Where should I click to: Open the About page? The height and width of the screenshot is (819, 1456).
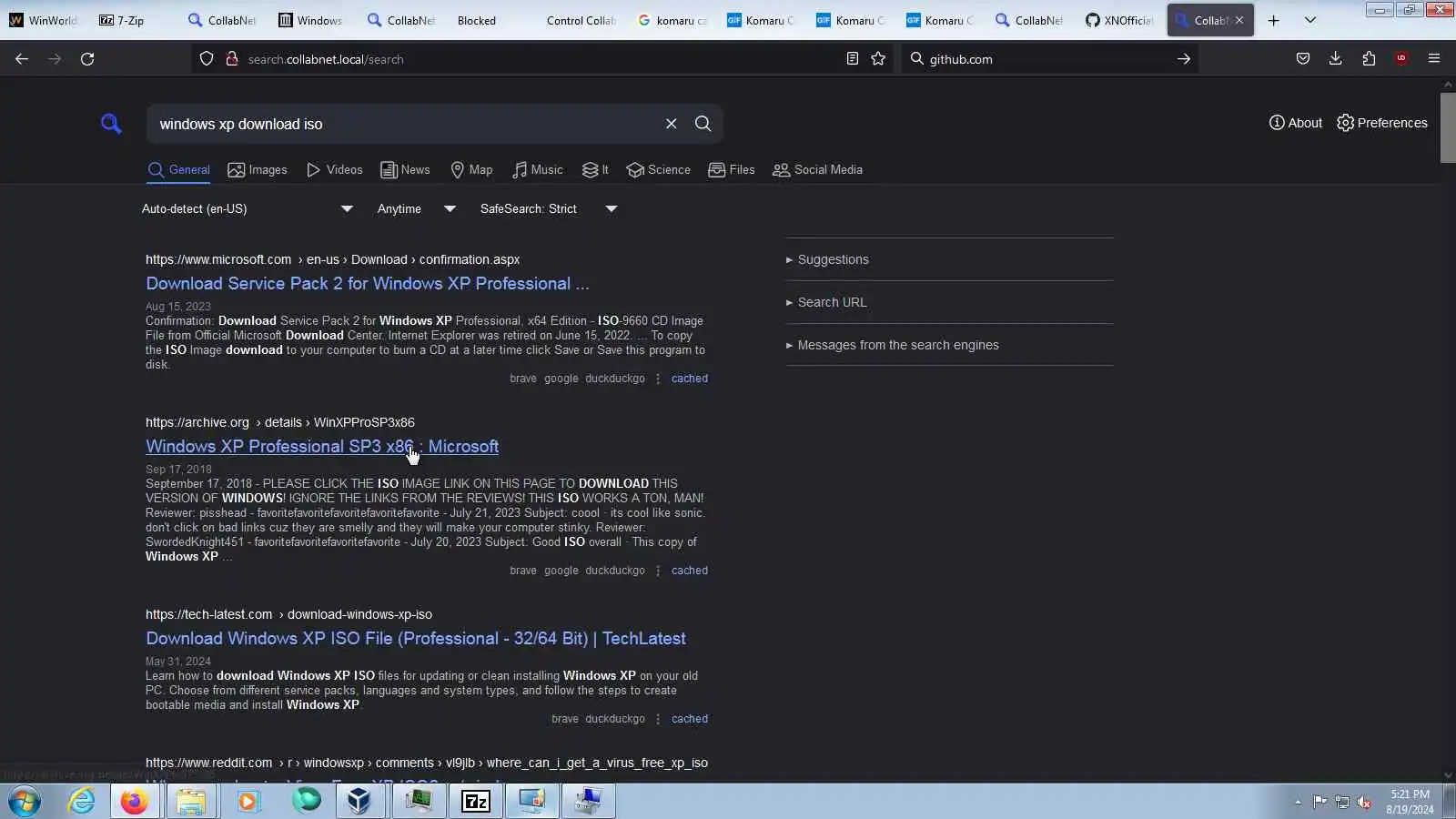tap(1295, 123)
